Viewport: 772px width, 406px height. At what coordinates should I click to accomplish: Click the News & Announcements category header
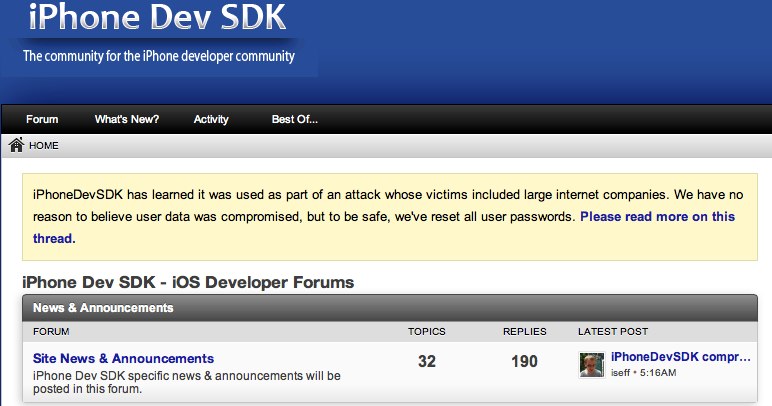(103, 308)
